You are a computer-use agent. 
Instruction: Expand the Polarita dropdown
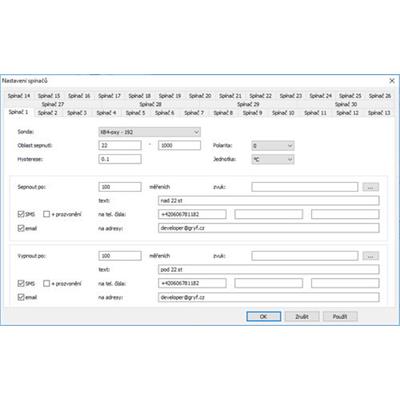[273, 146]
